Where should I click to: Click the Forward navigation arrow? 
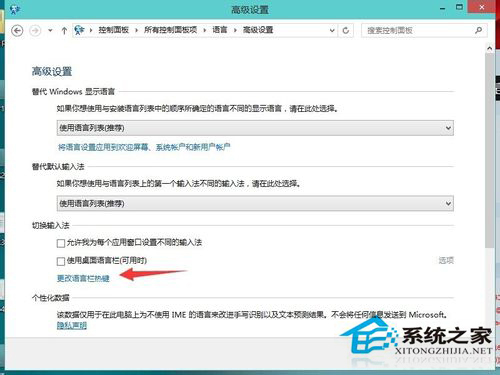pyautogui.click(x=35, y=31)
